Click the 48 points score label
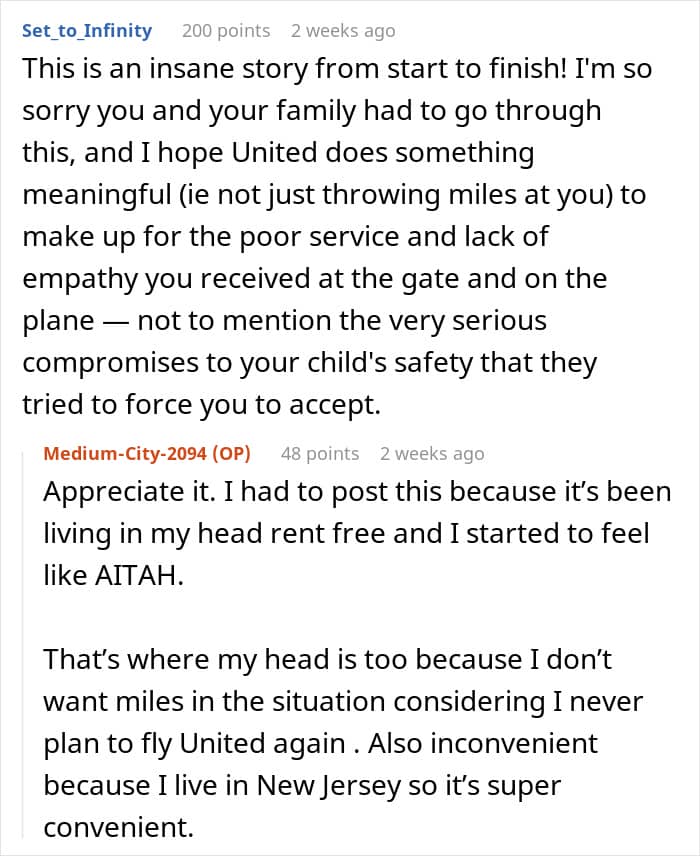Image resolution: width=700 pixels, height=856 pixels. [x=320, y=453]
